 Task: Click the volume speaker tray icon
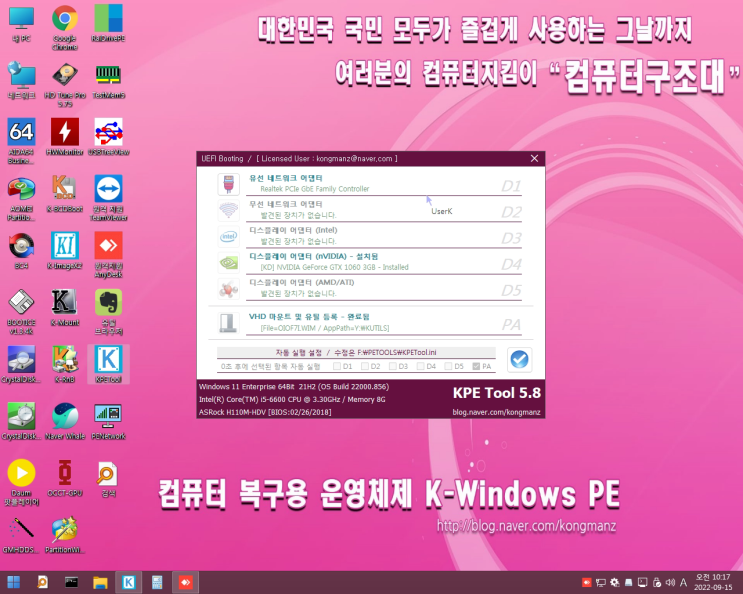[x=670, y=583]
